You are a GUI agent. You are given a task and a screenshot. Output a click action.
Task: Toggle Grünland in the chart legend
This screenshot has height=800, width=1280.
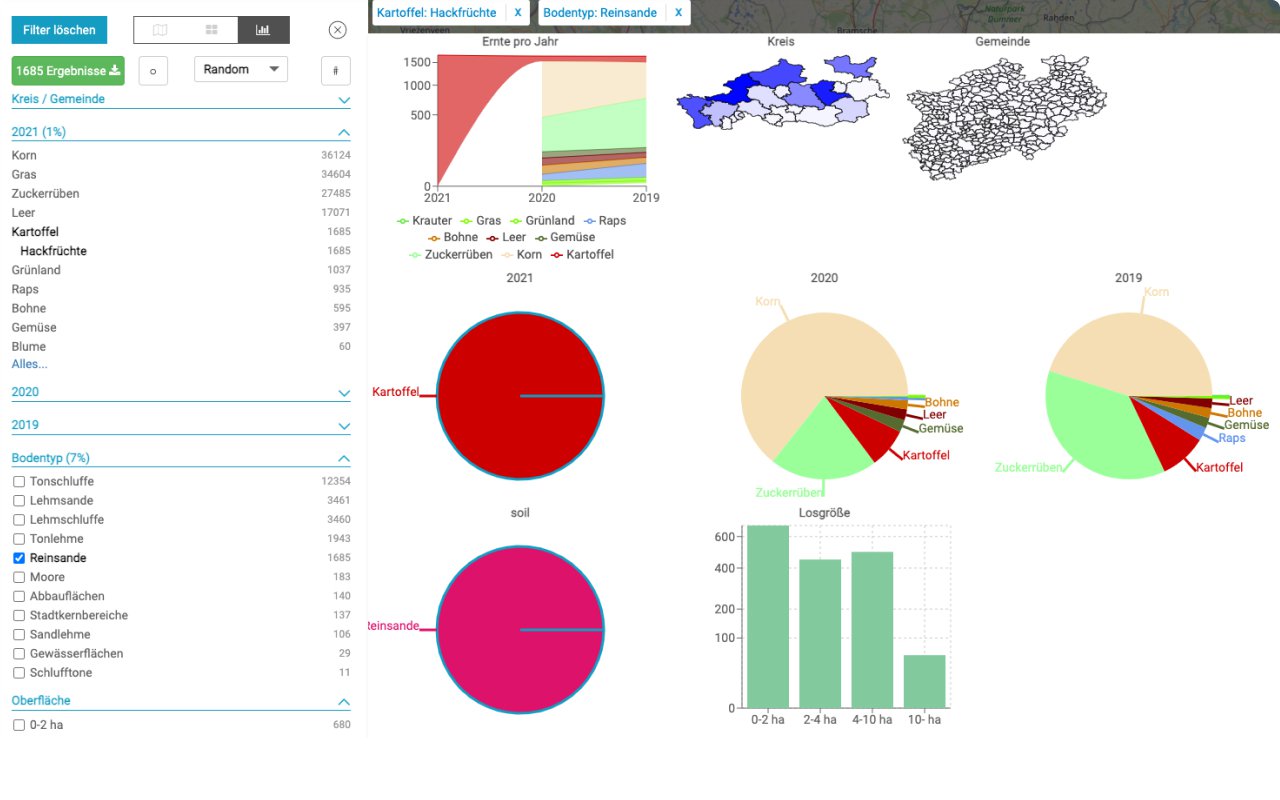[542, 221]
